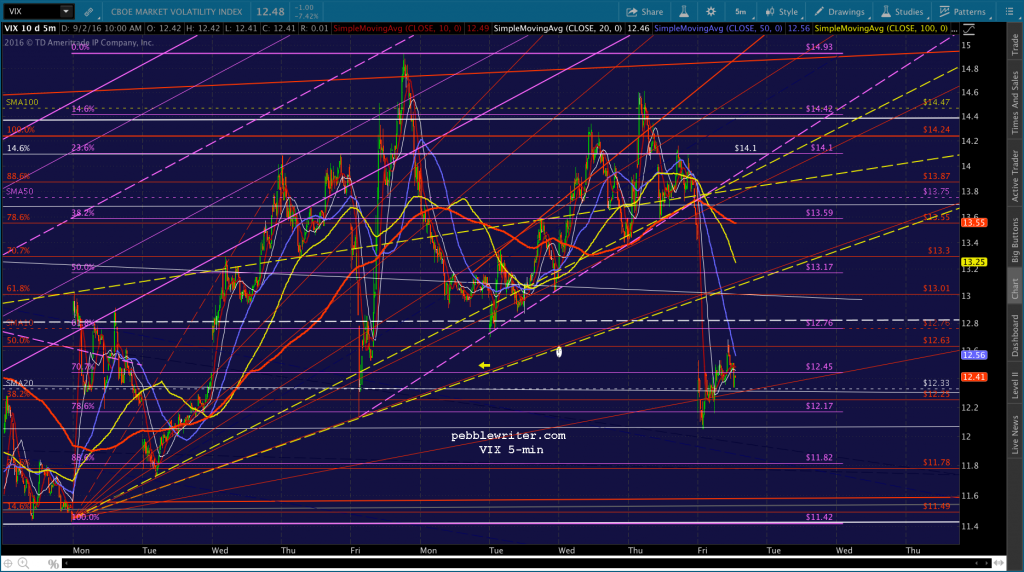
Task: Click the $14.47 yellow level label
Action: (x=936, y=103)
